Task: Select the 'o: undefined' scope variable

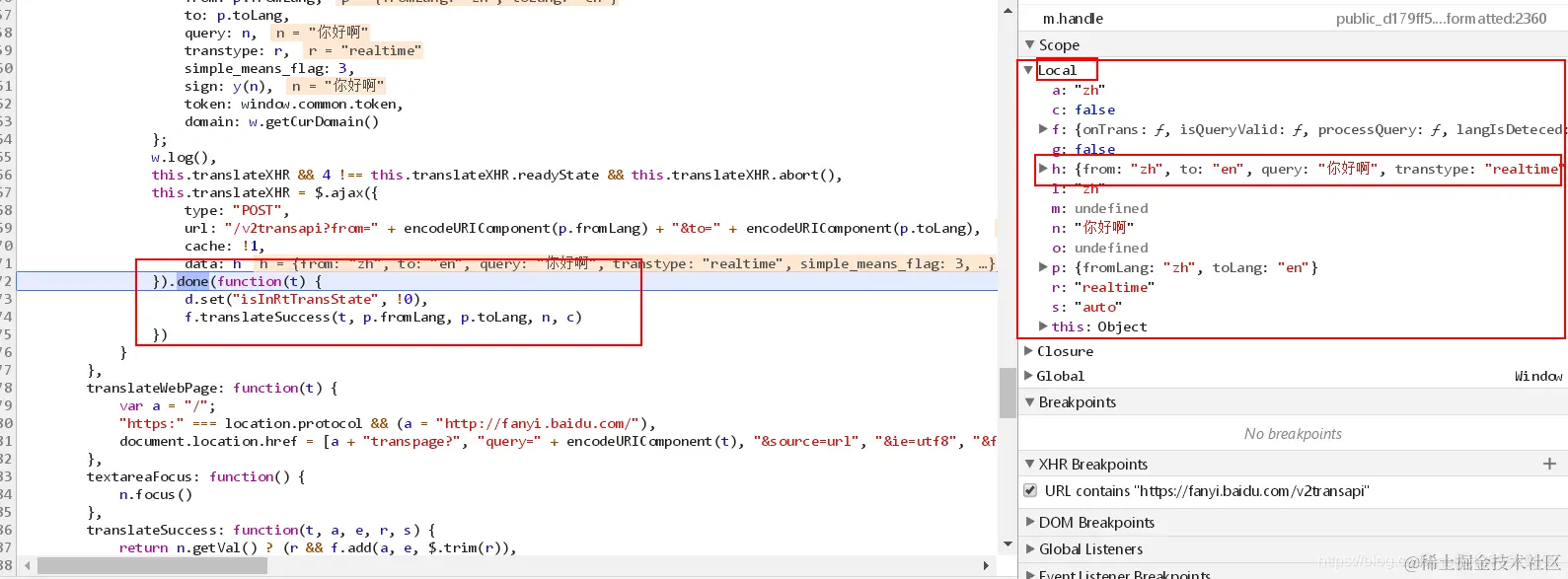Action: pos(1099,248)
